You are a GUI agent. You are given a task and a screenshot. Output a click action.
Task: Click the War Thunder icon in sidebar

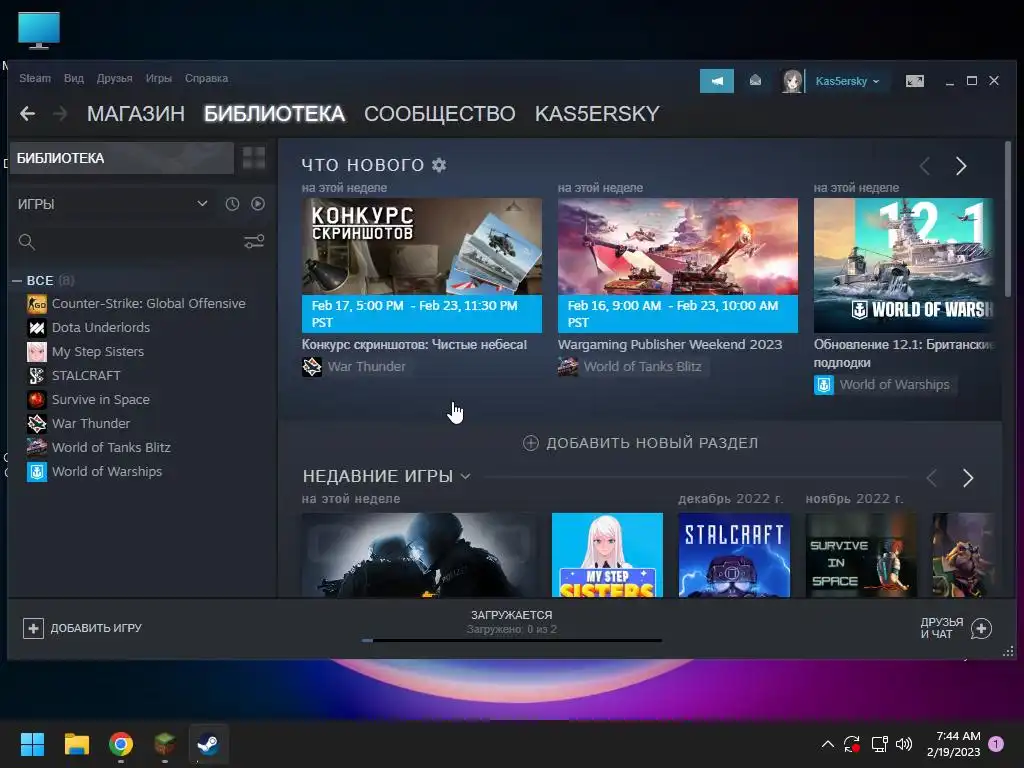pos(37,423)
